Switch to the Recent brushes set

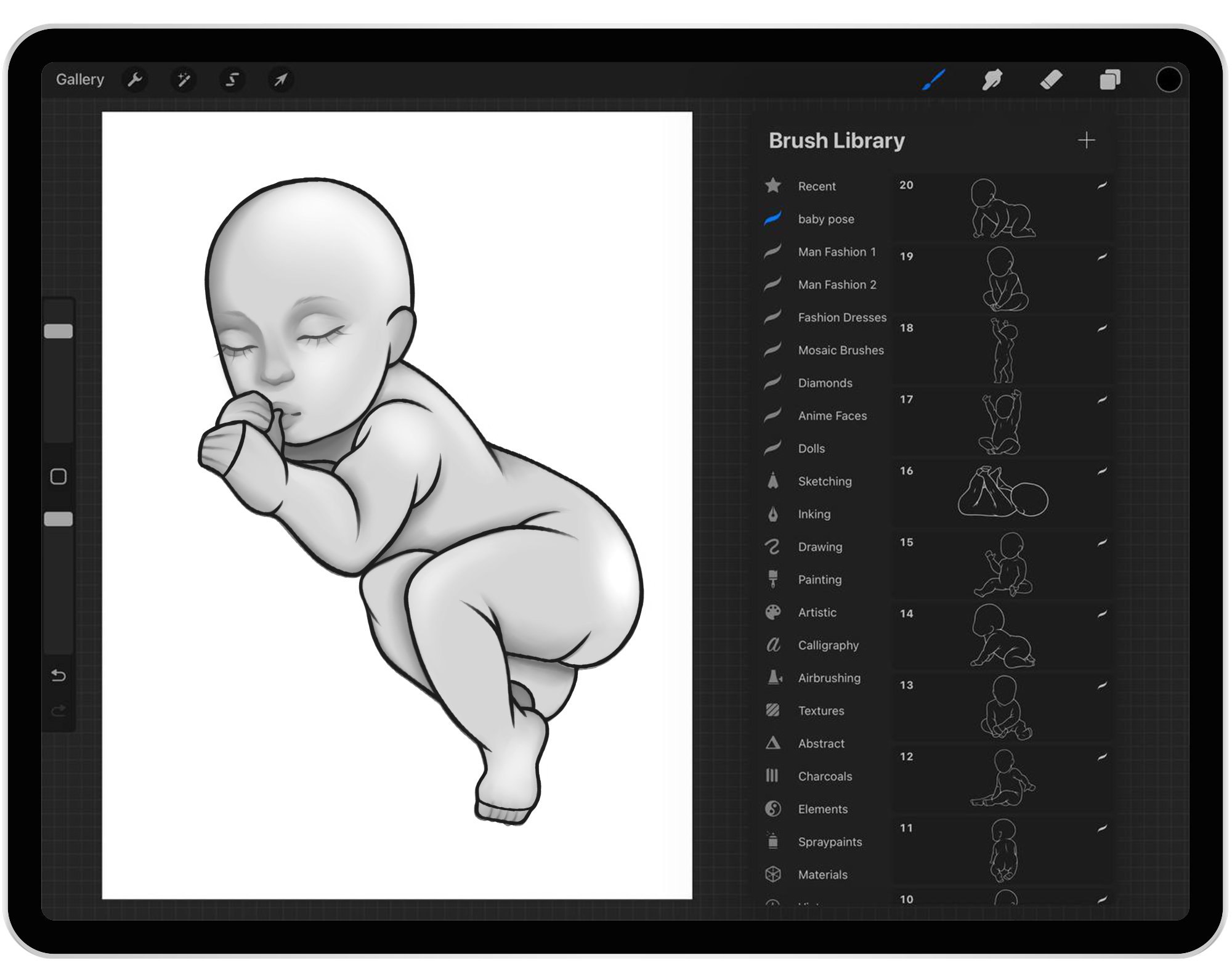tap(817, 186)
